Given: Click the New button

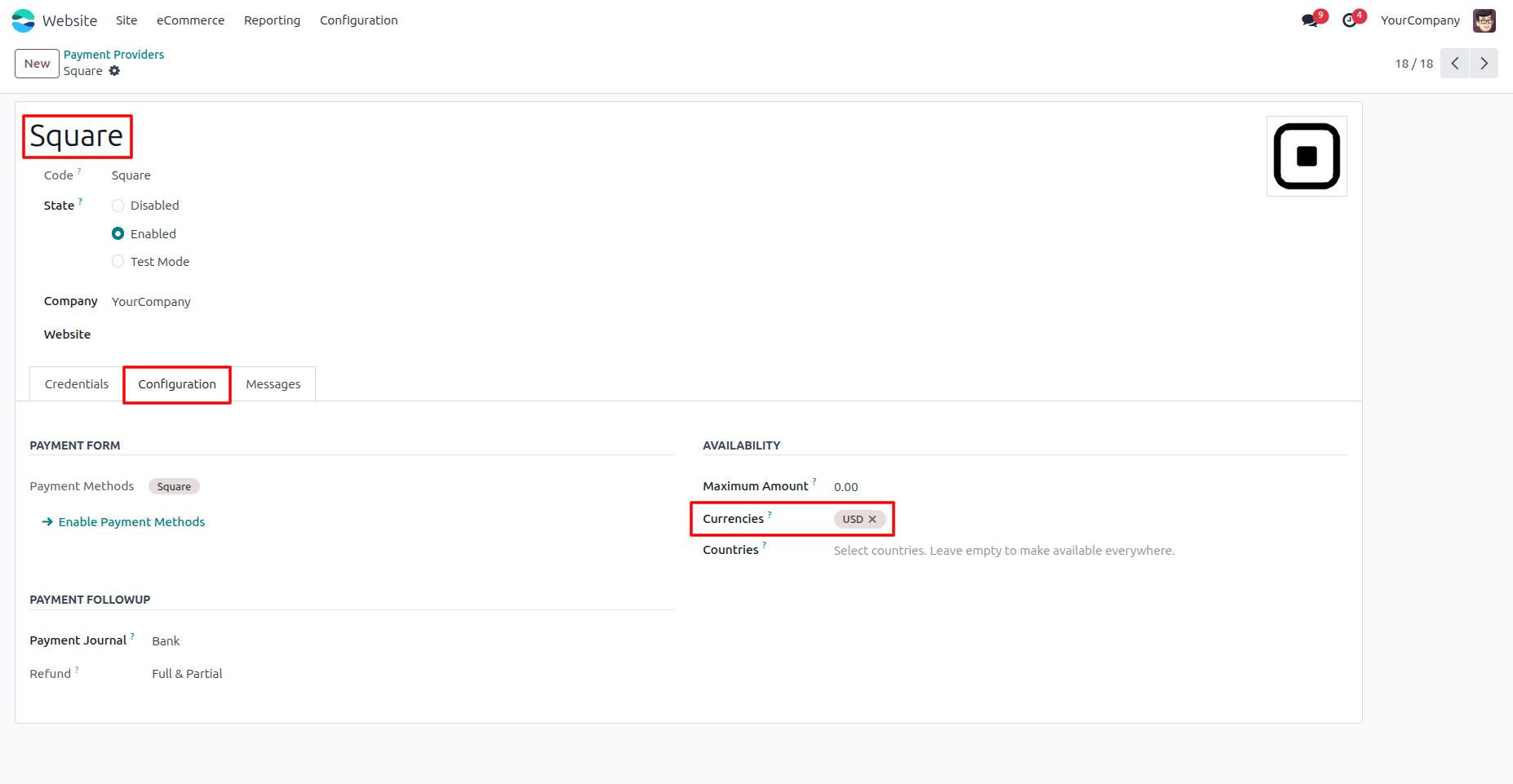Looking at the screenshot, I should point(37,64).
